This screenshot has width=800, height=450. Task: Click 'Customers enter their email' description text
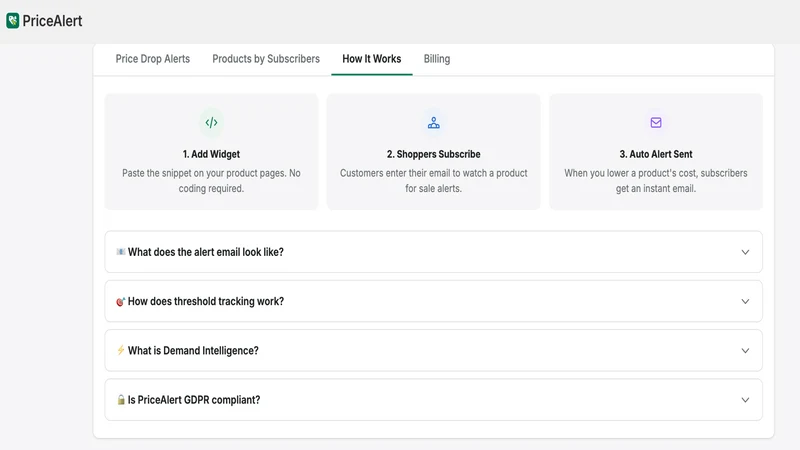(434, 181)
